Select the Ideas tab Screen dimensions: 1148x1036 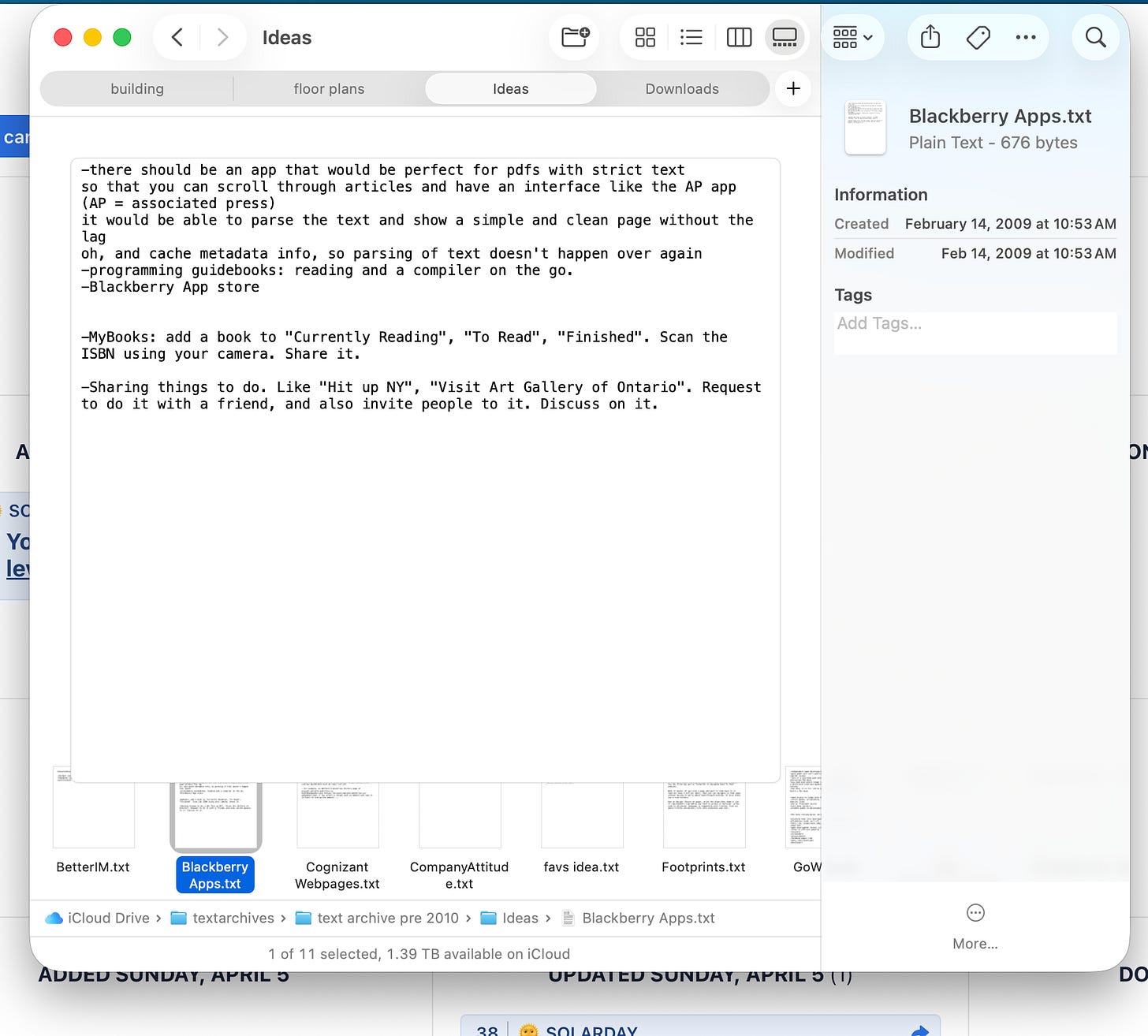(x=511, y=89)
